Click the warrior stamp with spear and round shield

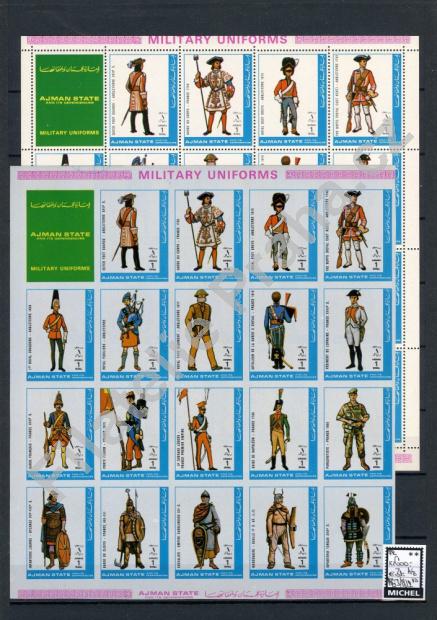click(61, 533)
